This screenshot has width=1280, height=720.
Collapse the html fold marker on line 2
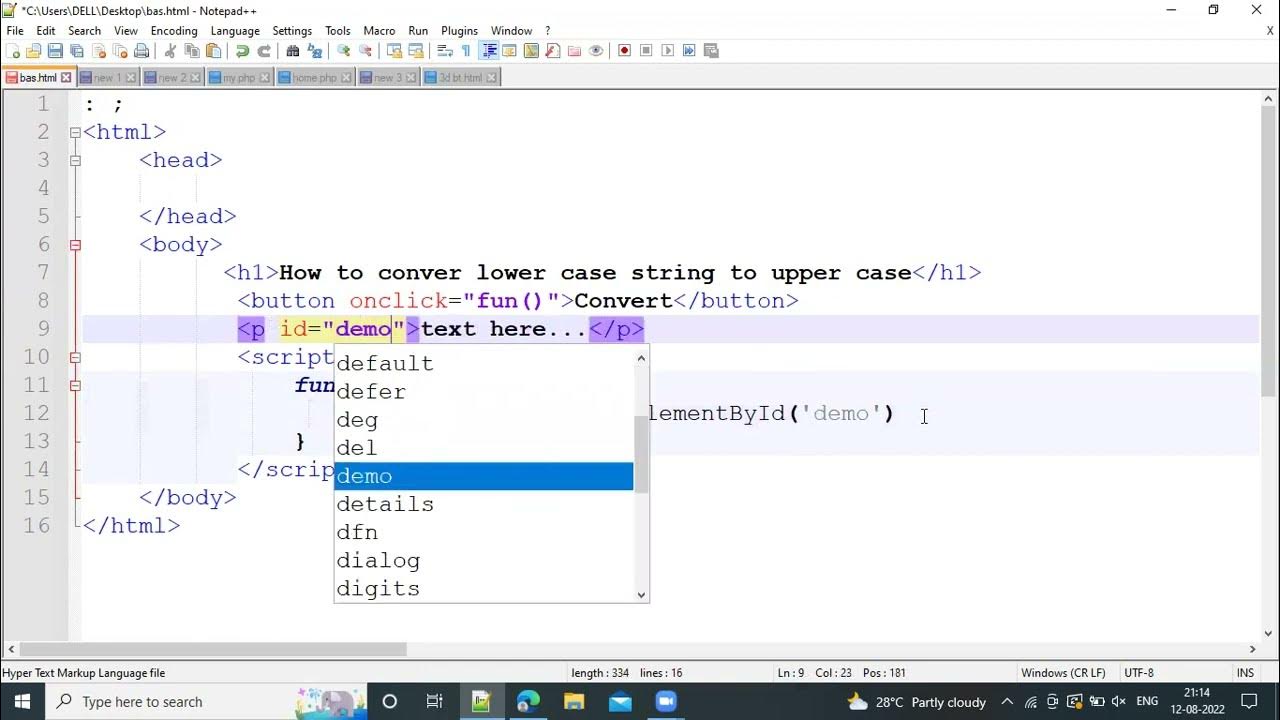click(75, 132)
